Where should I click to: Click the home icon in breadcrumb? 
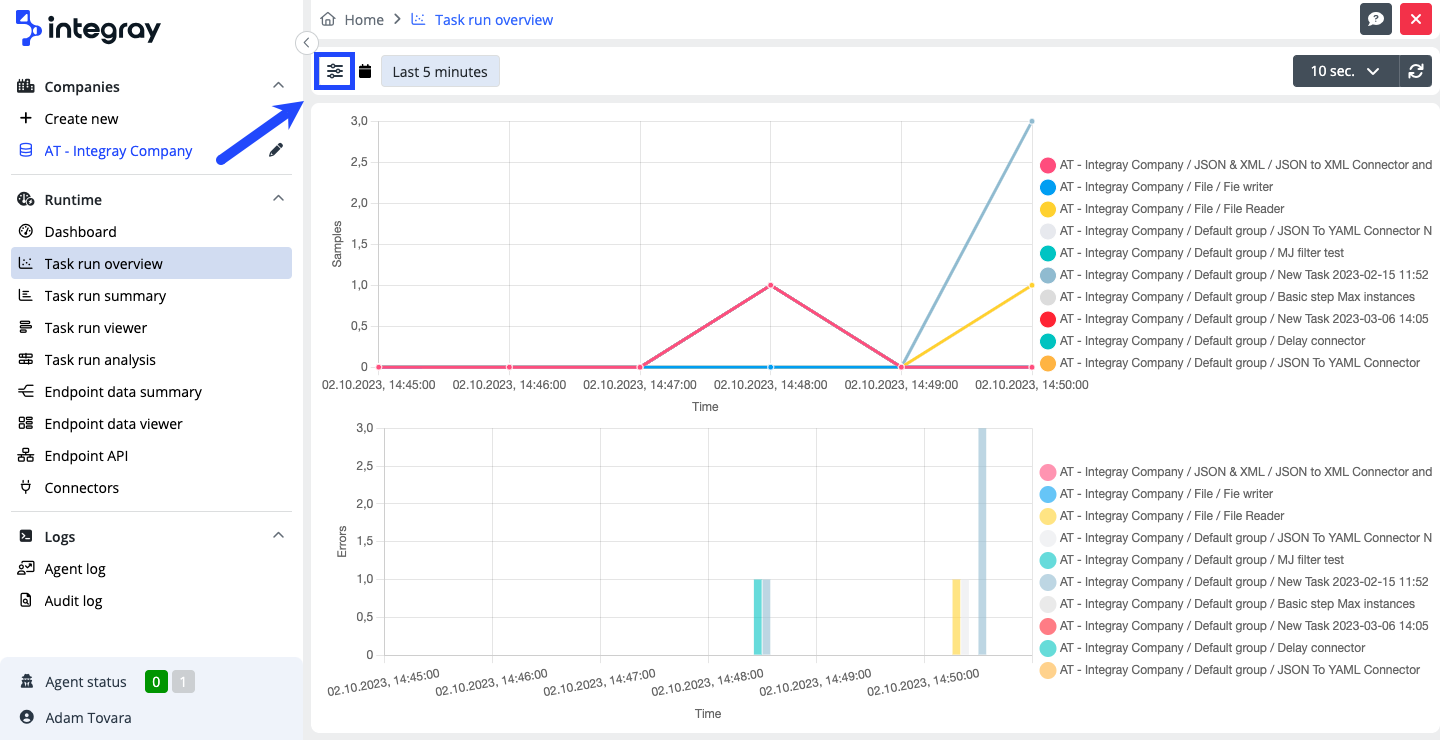tap(327, 19)
